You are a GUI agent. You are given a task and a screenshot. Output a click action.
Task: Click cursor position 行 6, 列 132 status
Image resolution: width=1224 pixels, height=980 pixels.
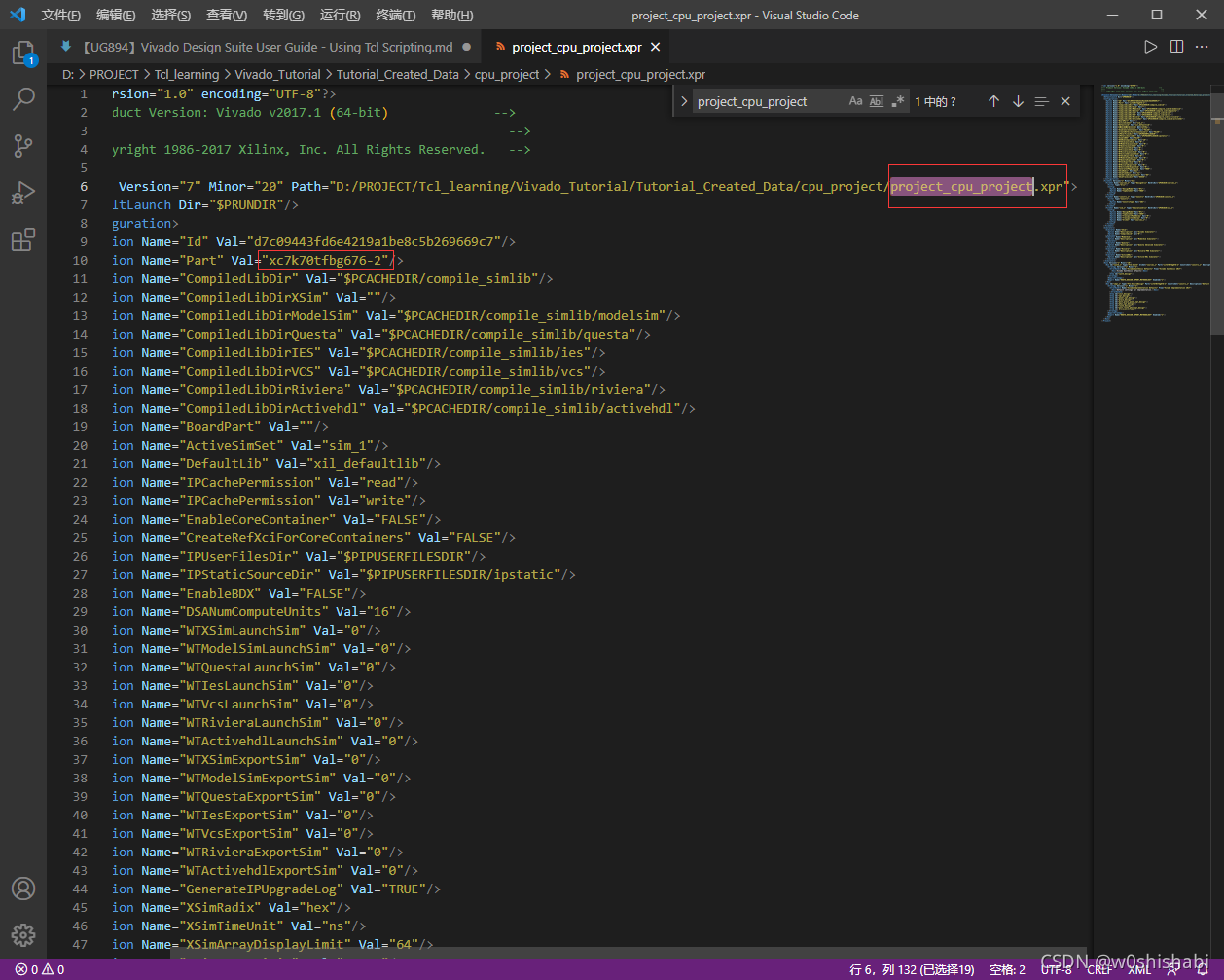tap(912, 969)
